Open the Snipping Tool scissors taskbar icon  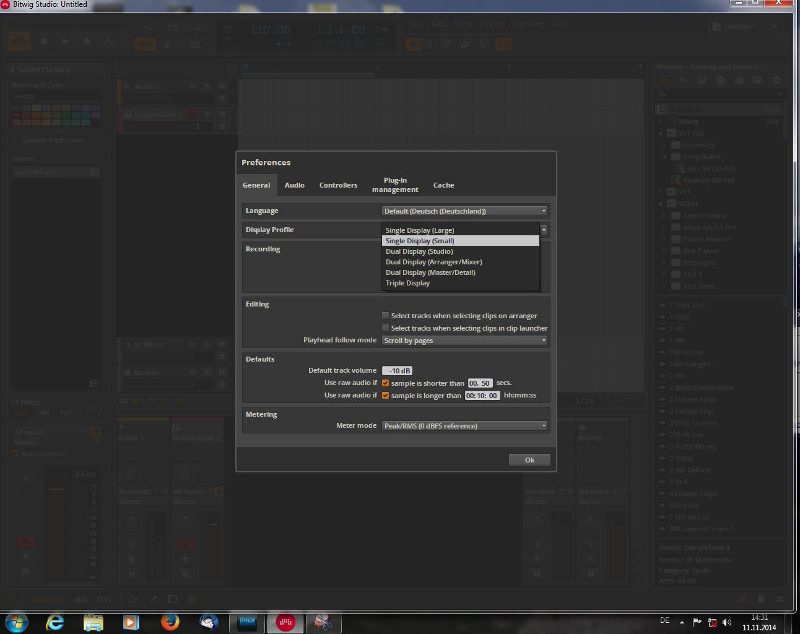tap(322, 622)
